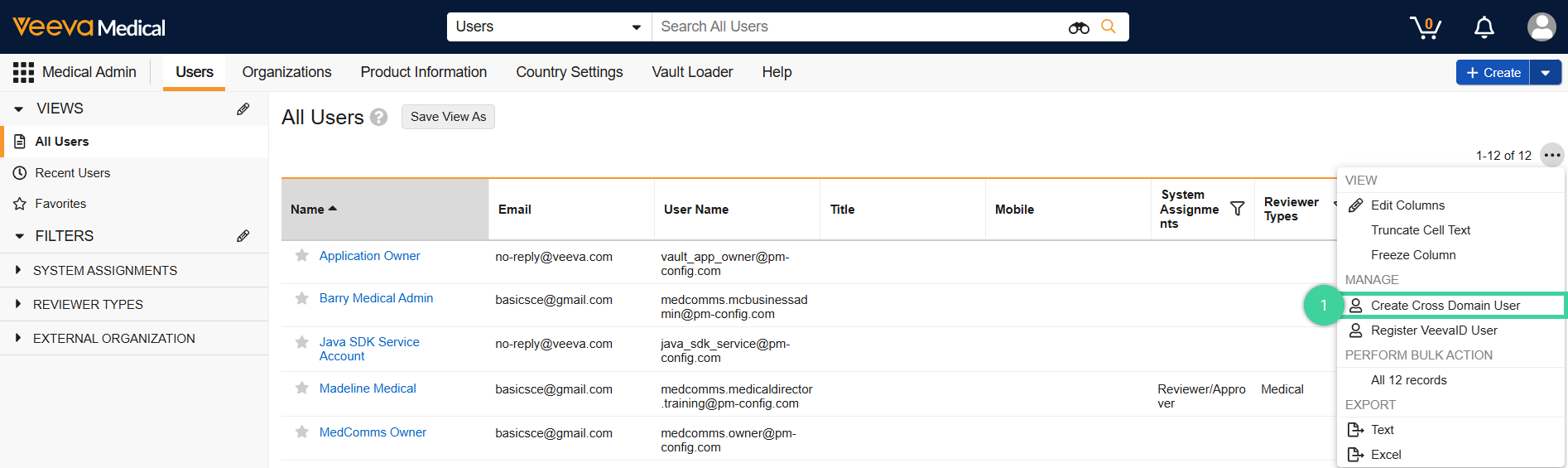Edit filters using pencil icon

[x=243, y=236]
